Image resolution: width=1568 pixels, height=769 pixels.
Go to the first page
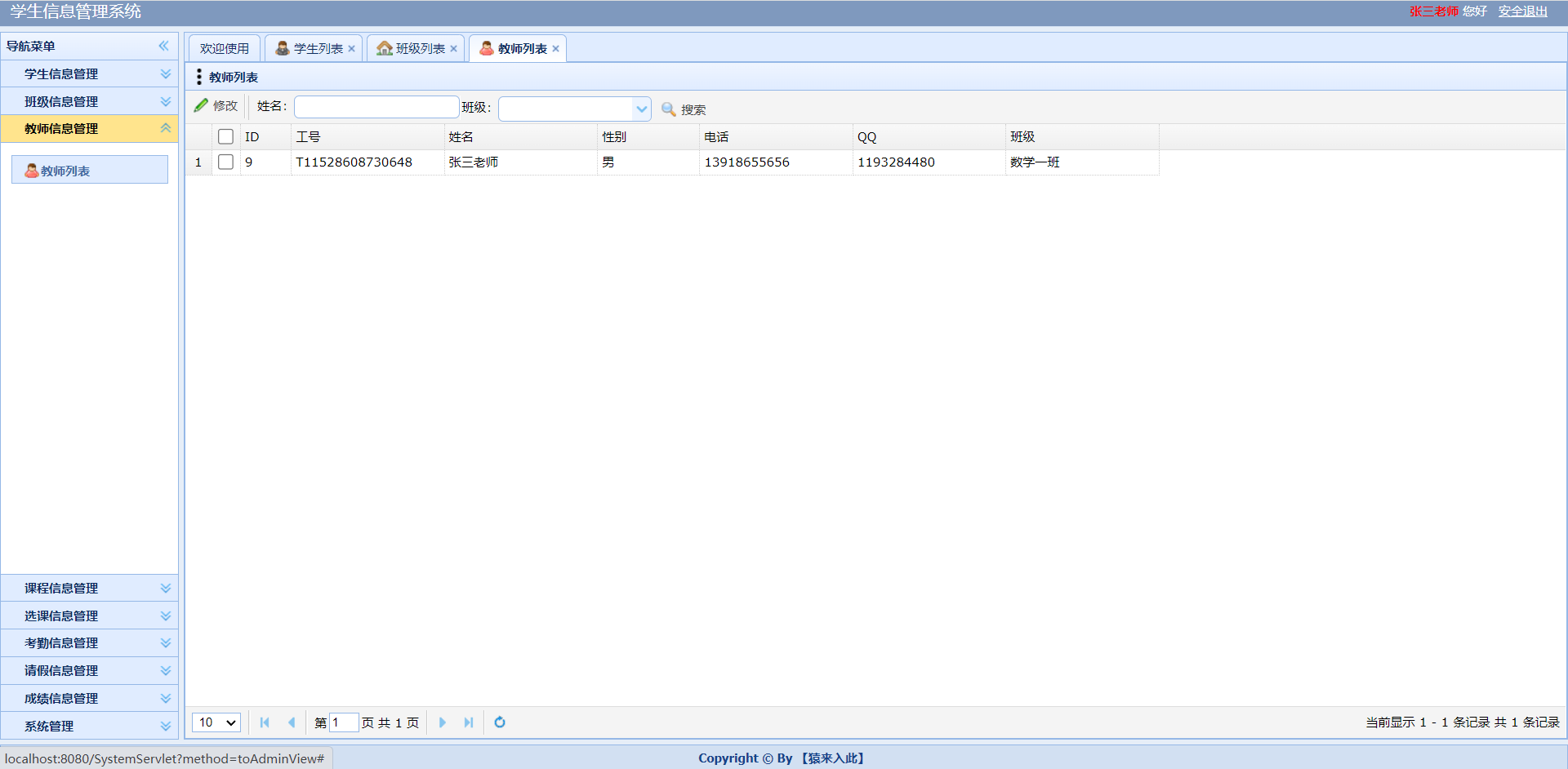coord(265,722)
